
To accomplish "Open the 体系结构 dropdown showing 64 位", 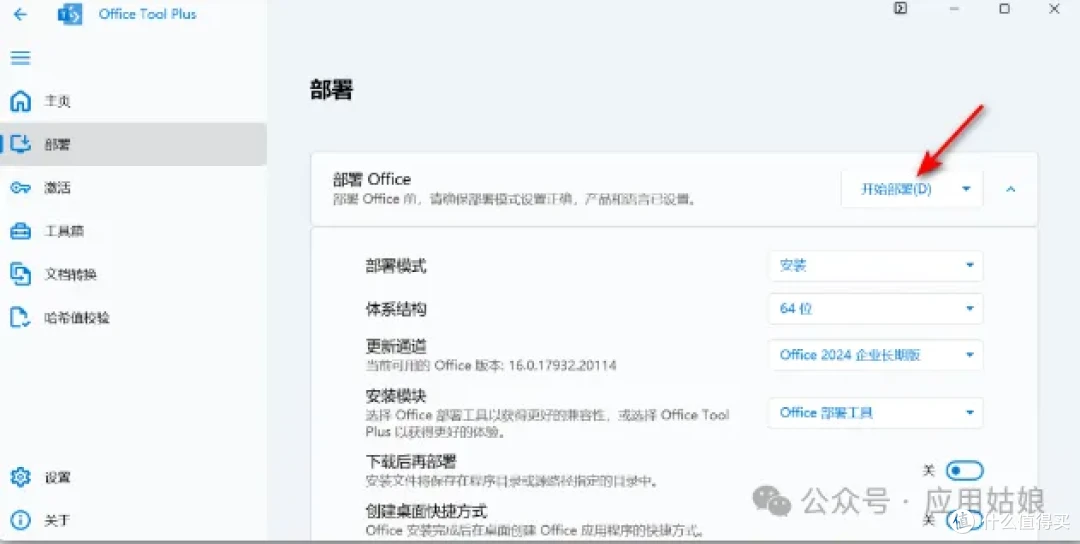I will (x=875, y=308).
